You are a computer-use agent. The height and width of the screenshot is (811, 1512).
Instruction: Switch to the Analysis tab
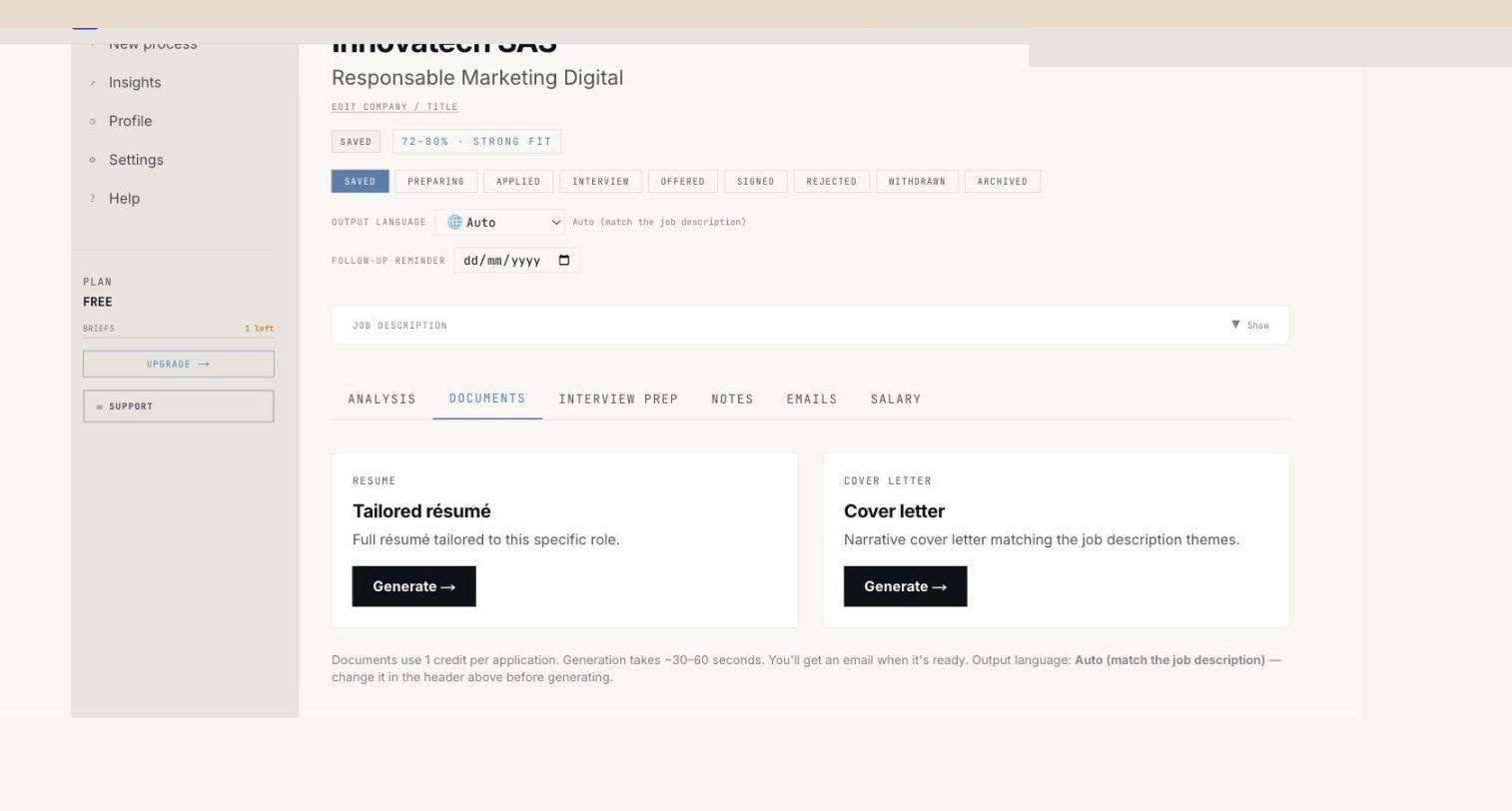(381, 400)
